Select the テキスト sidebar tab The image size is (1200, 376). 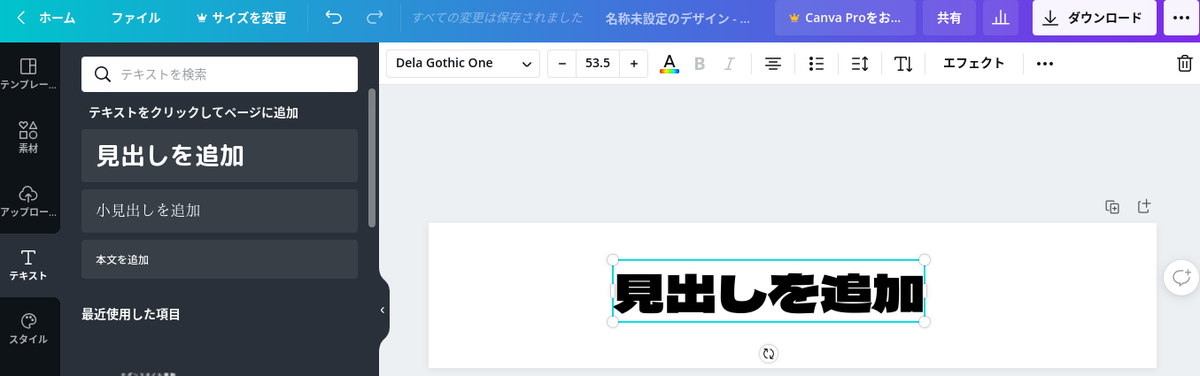[x=29, y=265]
